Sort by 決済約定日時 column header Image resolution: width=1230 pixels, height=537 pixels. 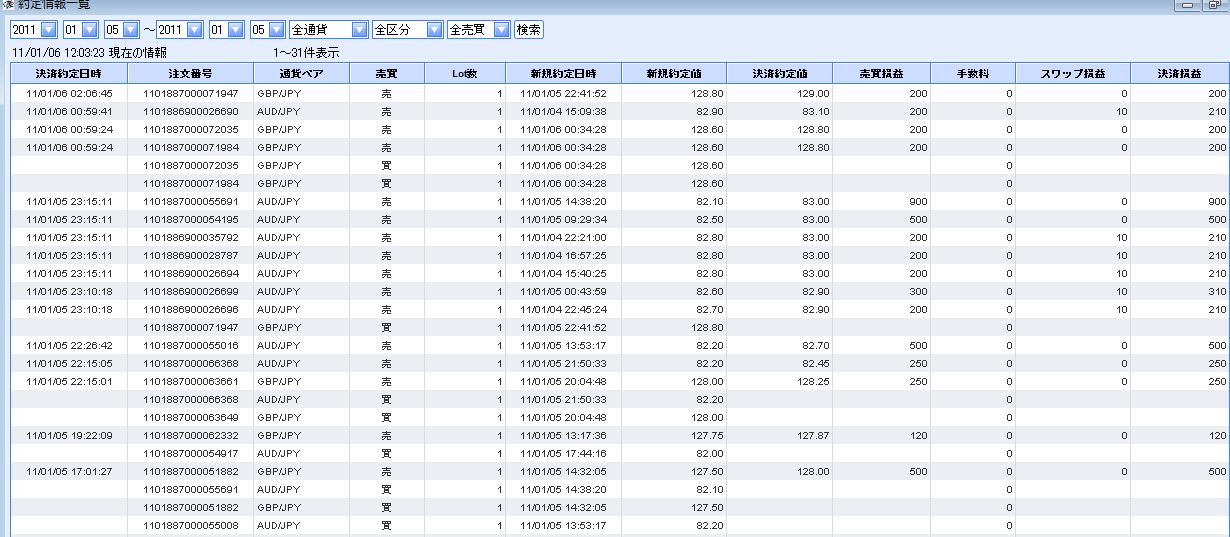68,74
